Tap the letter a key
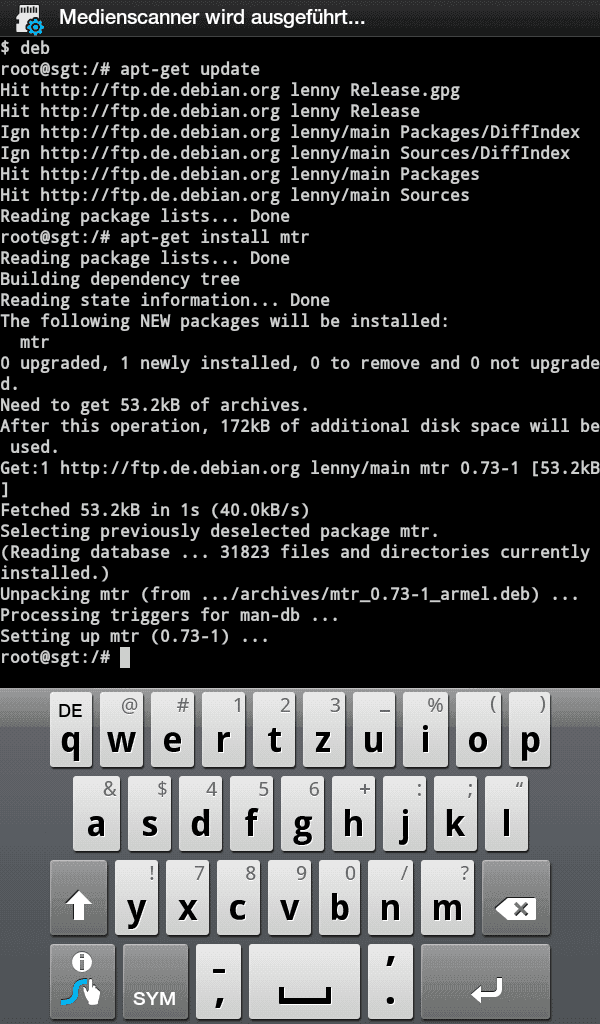This screenshot has height=1024, width=600. [x=96, y=814]
